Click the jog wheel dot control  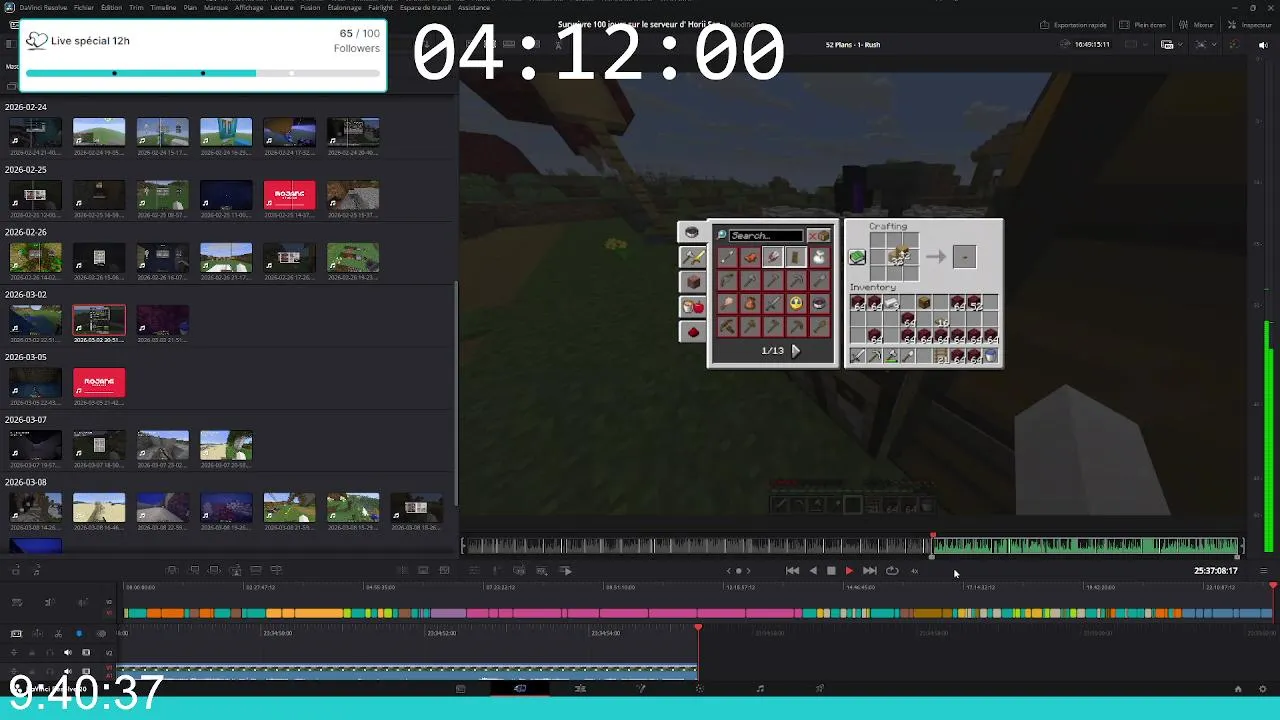click(738, 571)
